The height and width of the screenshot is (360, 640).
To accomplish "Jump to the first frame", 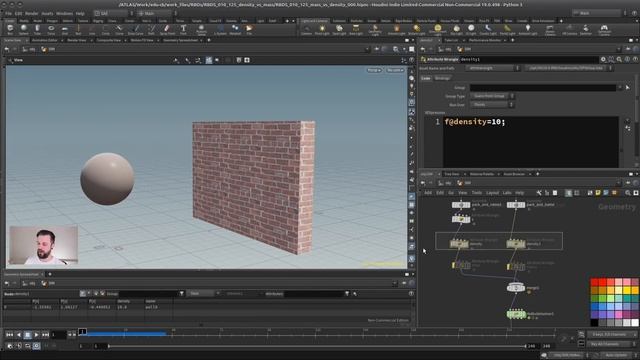I will pos(9,335).
